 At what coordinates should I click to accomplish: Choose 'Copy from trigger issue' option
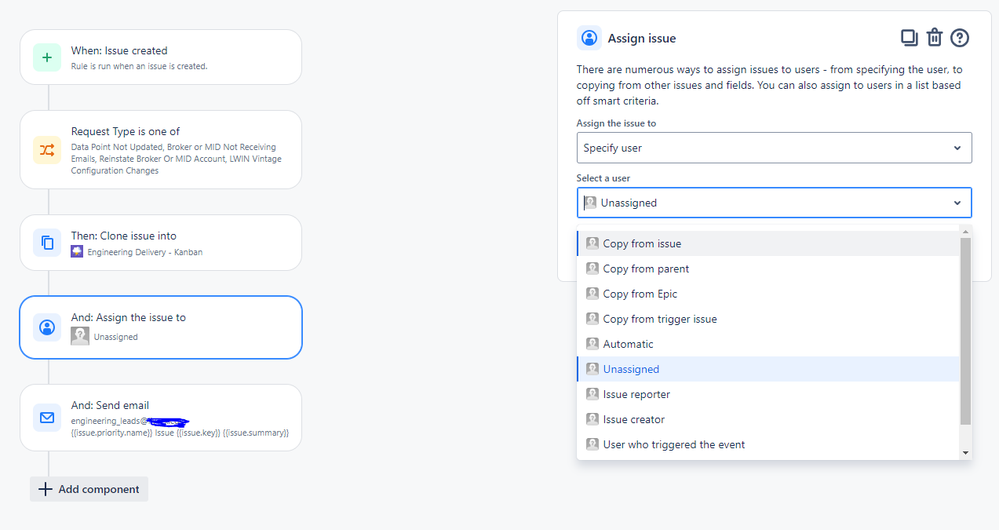pos(768,319)
